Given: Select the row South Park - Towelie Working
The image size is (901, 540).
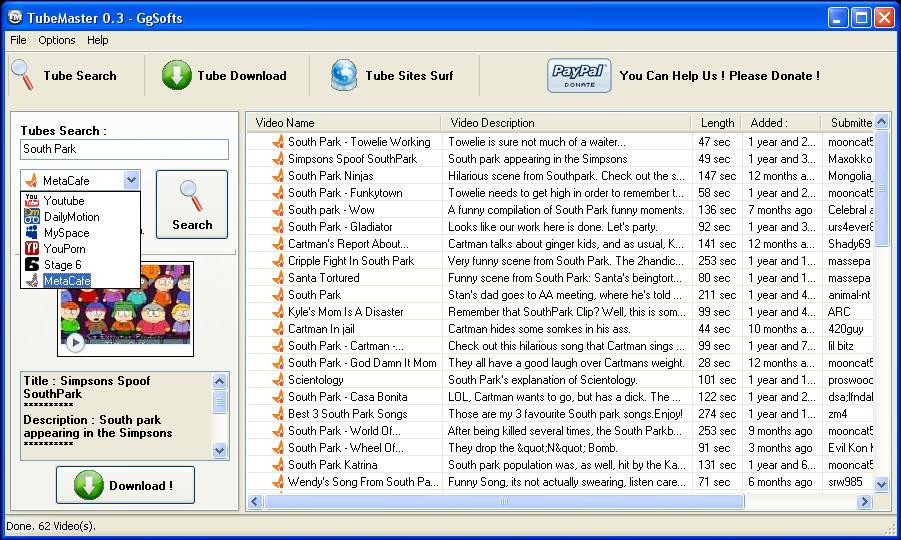Looking at the screenshot, I should click(560, 142).
